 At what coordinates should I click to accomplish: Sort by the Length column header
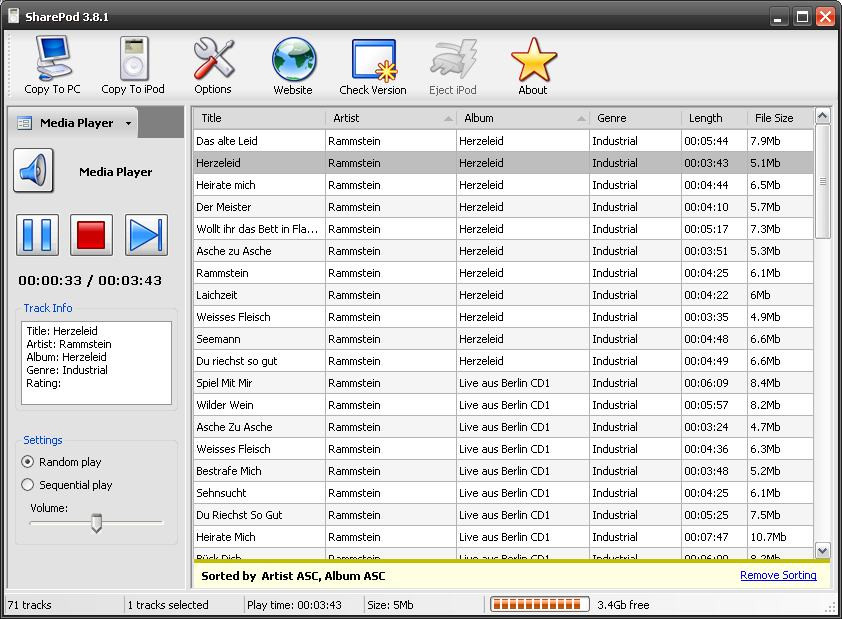click(714, 118)
